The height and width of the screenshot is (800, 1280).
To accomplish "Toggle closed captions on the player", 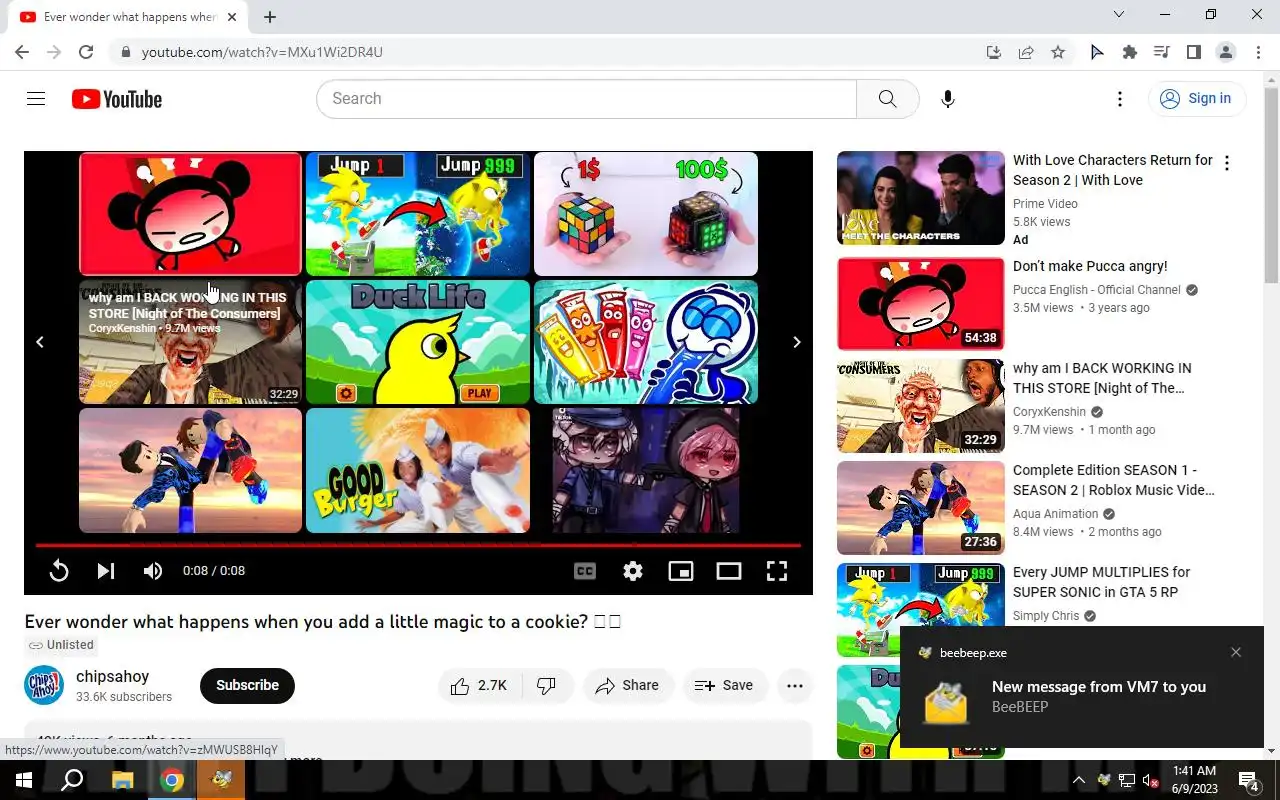I will pos(585,571).
